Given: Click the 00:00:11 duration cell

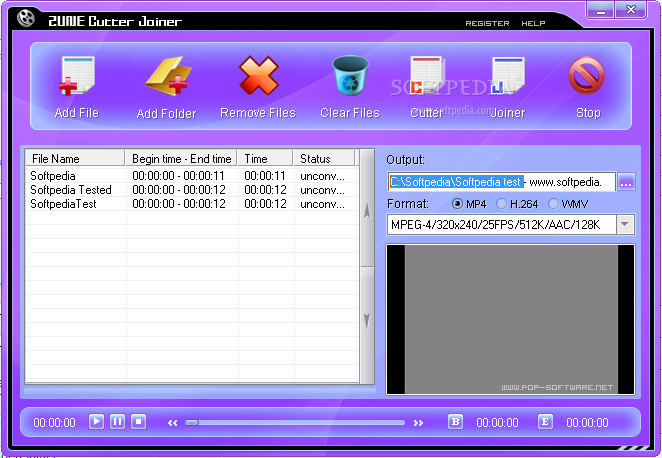Looking at the screenshot, I should 265,176.
